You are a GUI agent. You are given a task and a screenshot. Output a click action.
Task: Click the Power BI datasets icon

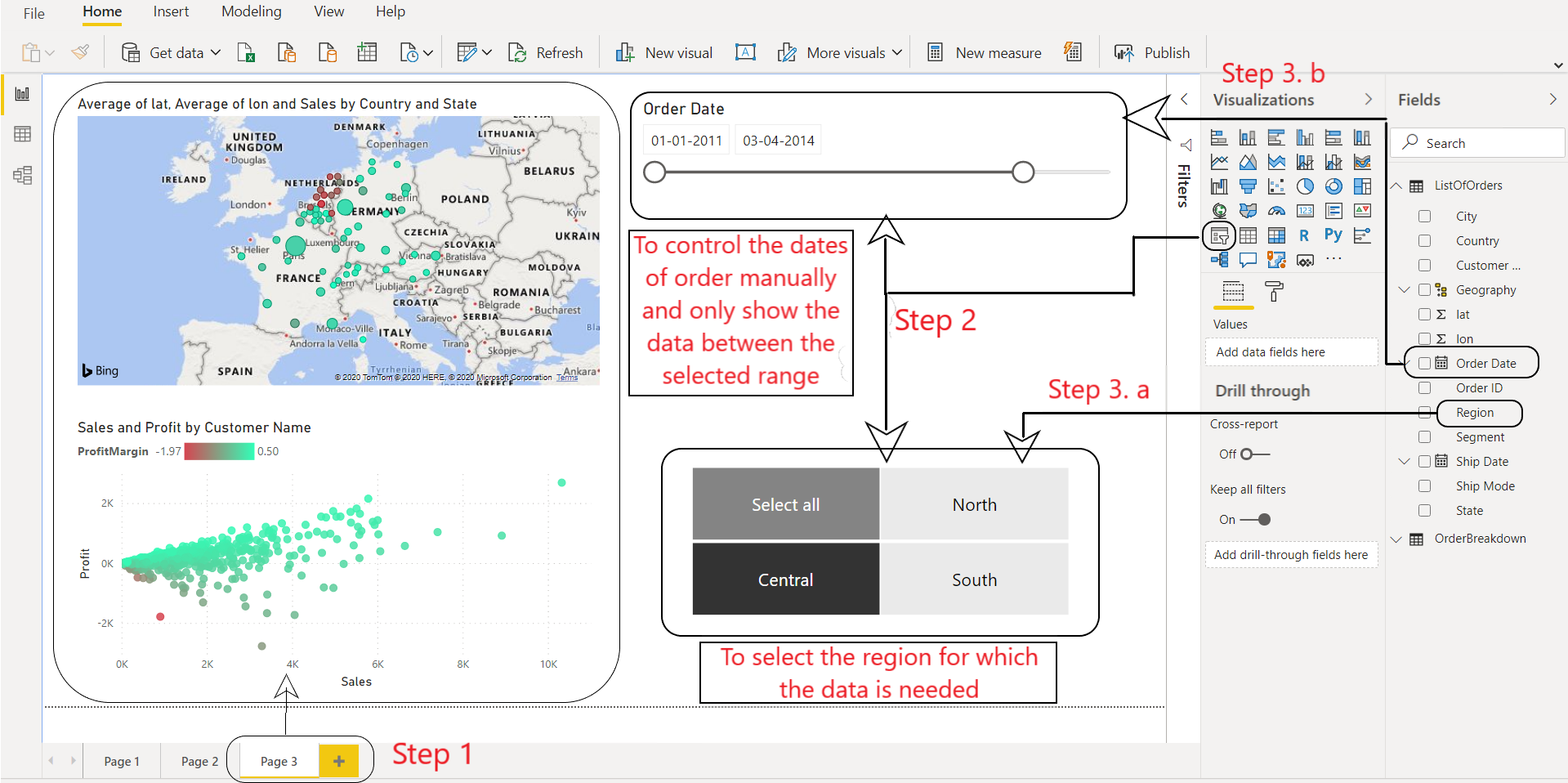(287, 53)
